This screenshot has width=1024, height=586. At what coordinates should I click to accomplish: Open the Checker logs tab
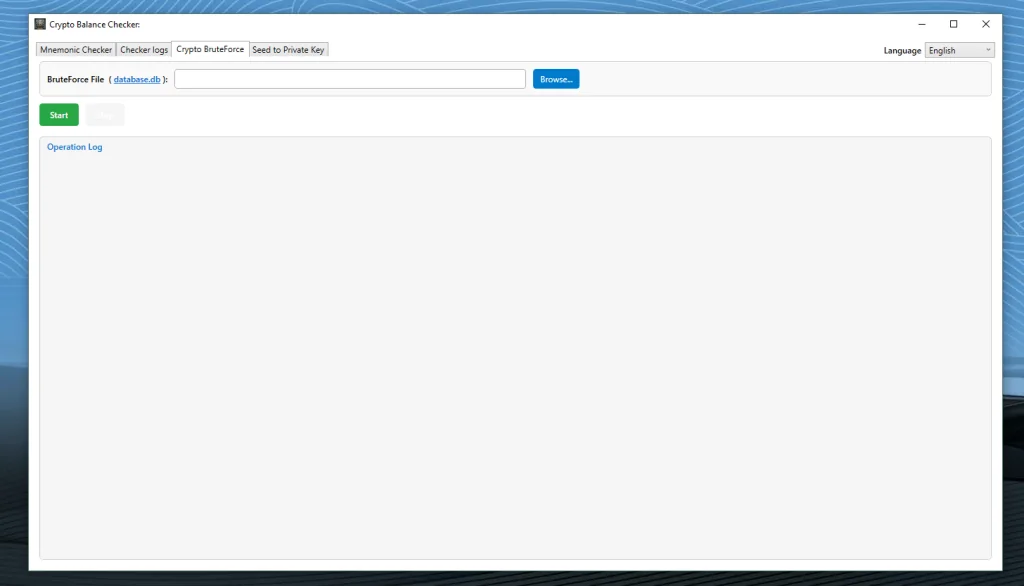[144, 50]
